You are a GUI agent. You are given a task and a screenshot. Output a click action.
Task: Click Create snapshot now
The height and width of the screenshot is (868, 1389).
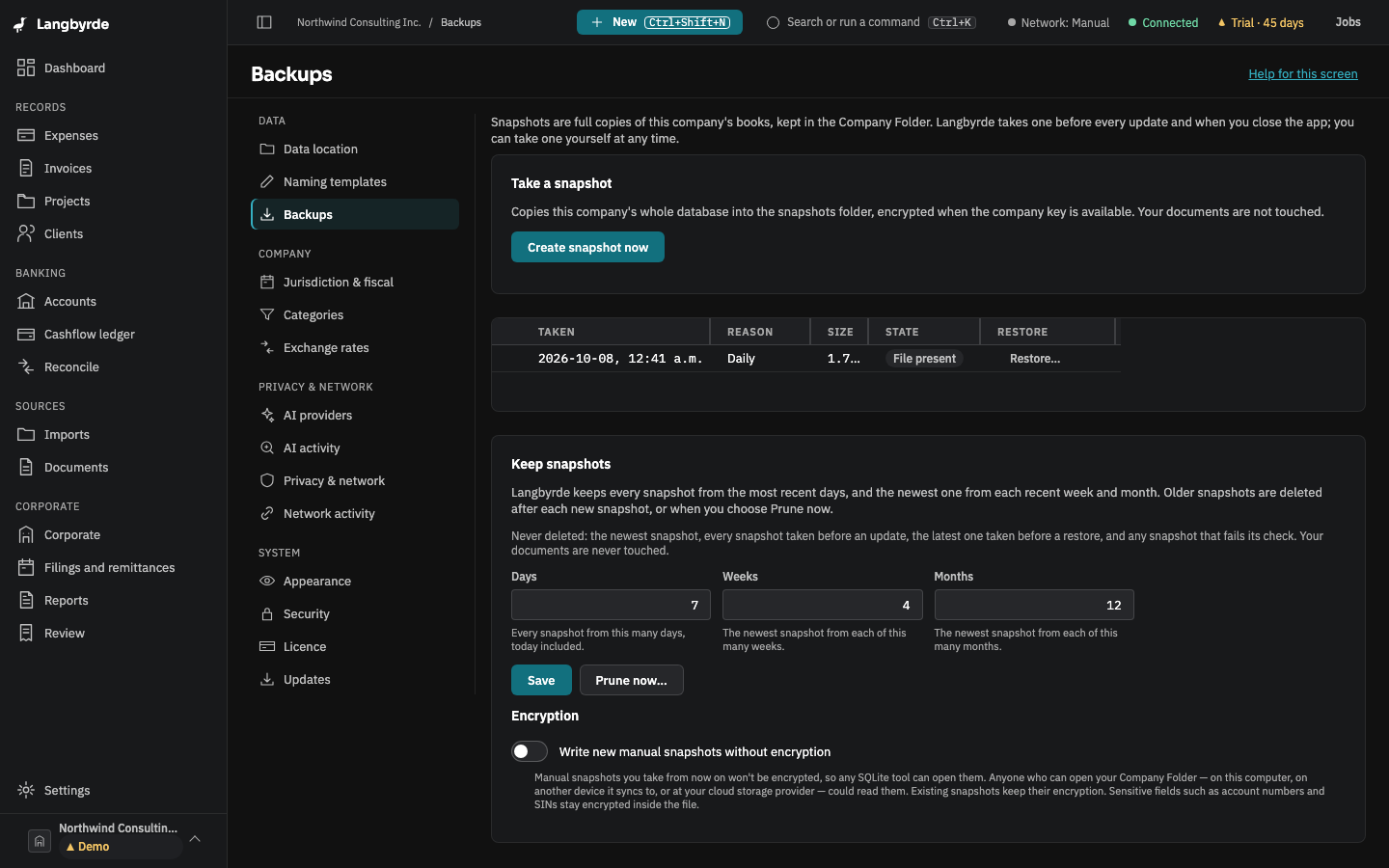pos(587,247)
